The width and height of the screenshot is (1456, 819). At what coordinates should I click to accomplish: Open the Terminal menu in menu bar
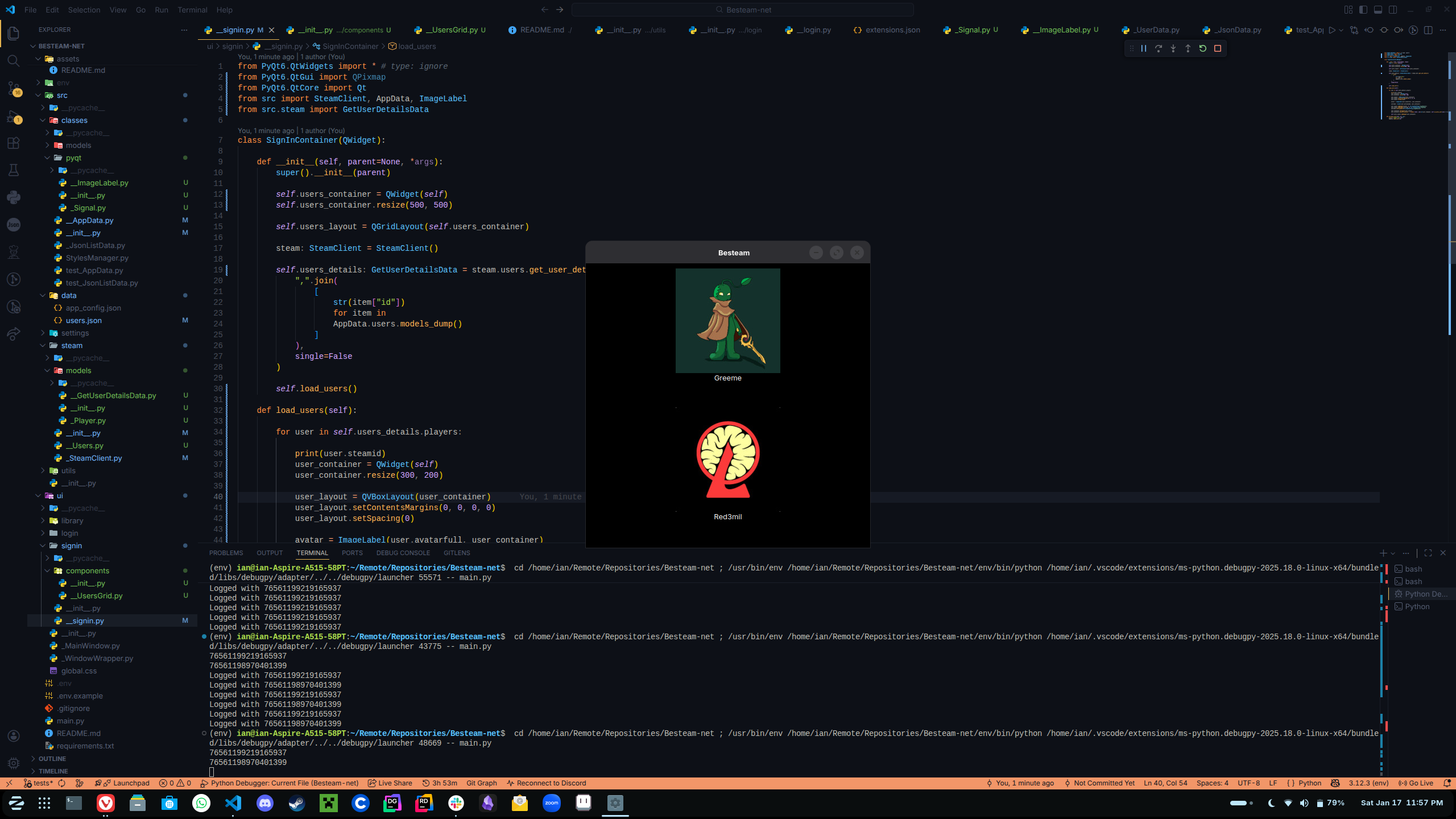192,10
